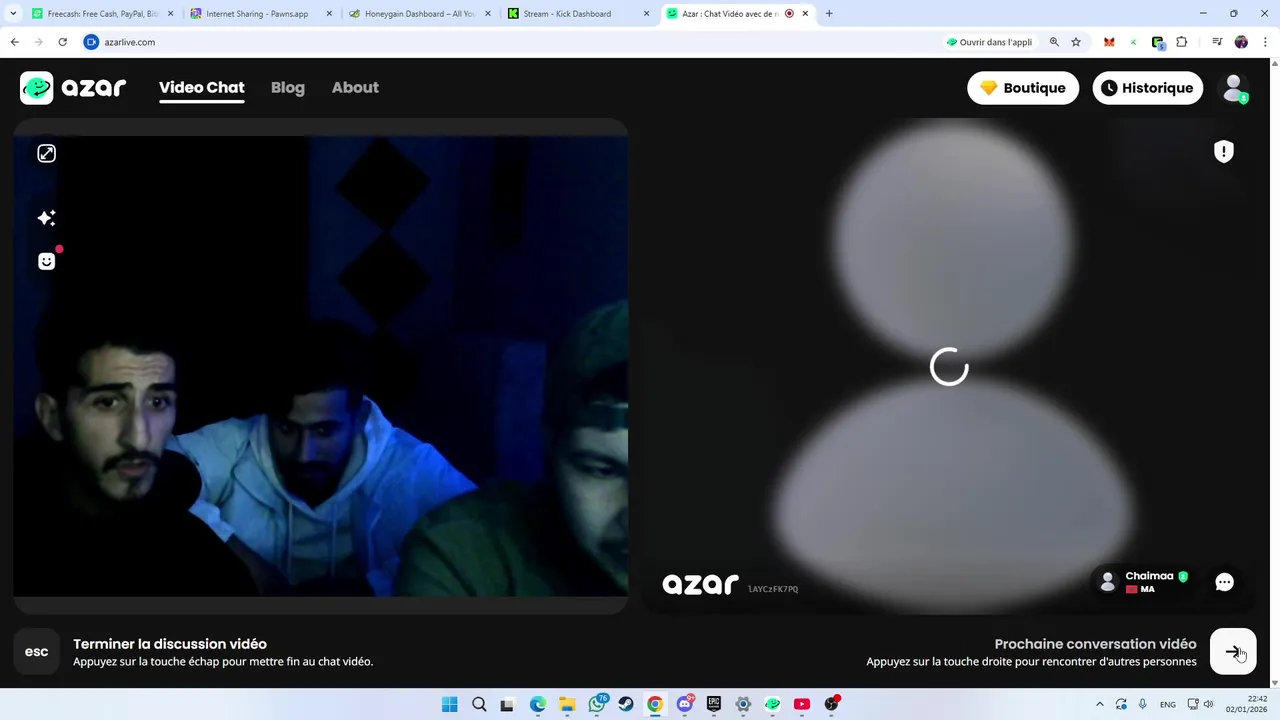Screen dimensions: 1280x720
Task: Bookmark this page with star
Action: (1076, 42)
